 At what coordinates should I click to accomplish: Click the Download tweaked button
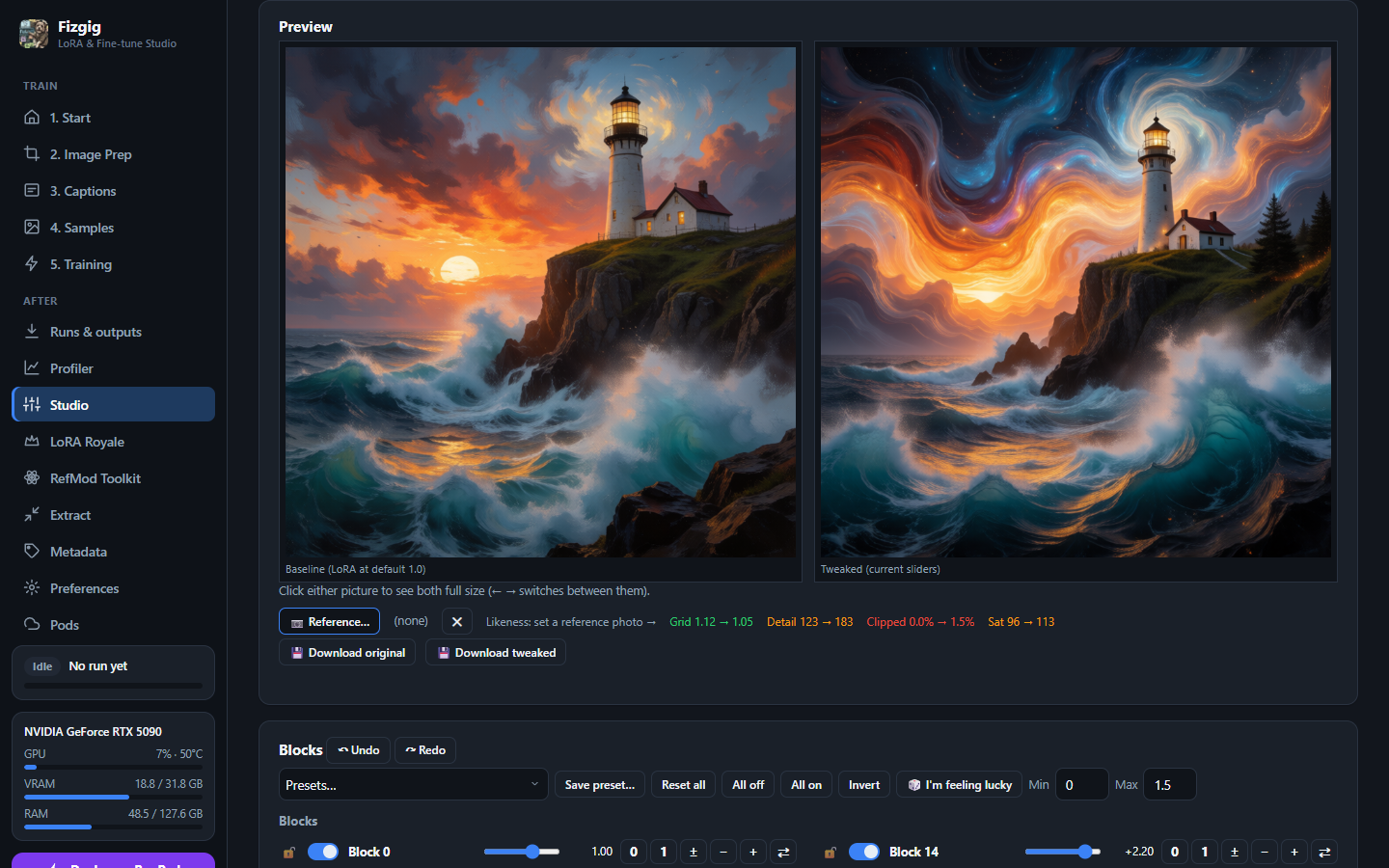(496, 653)
